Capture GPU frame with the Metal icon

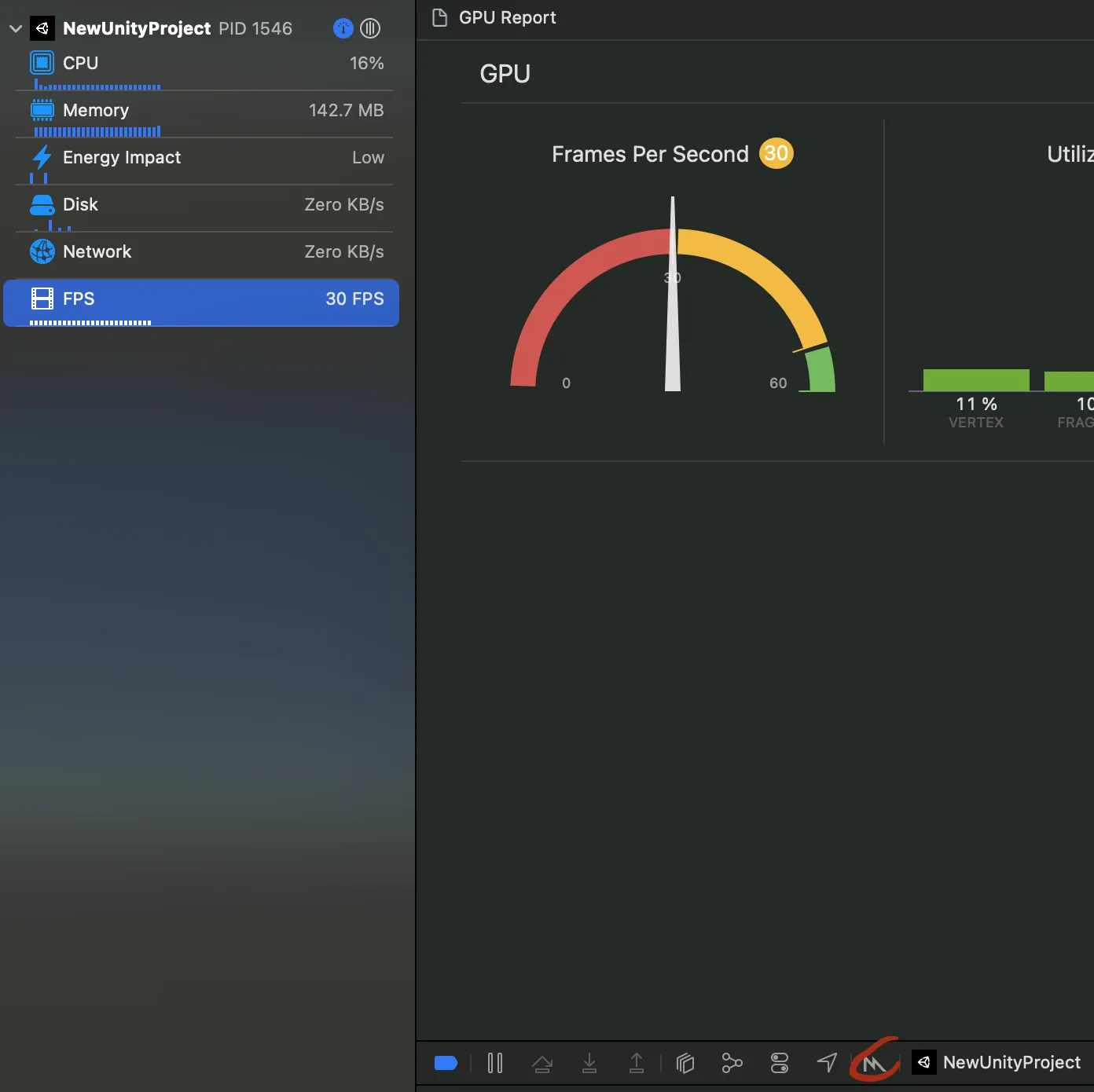[x=874, y=1064]
